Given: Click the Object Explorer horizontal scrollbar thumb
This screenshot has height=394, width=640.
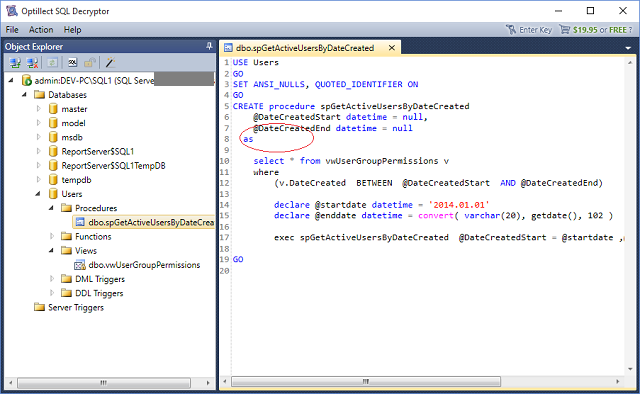Looking at the screenshot, I should pos(104,383).
